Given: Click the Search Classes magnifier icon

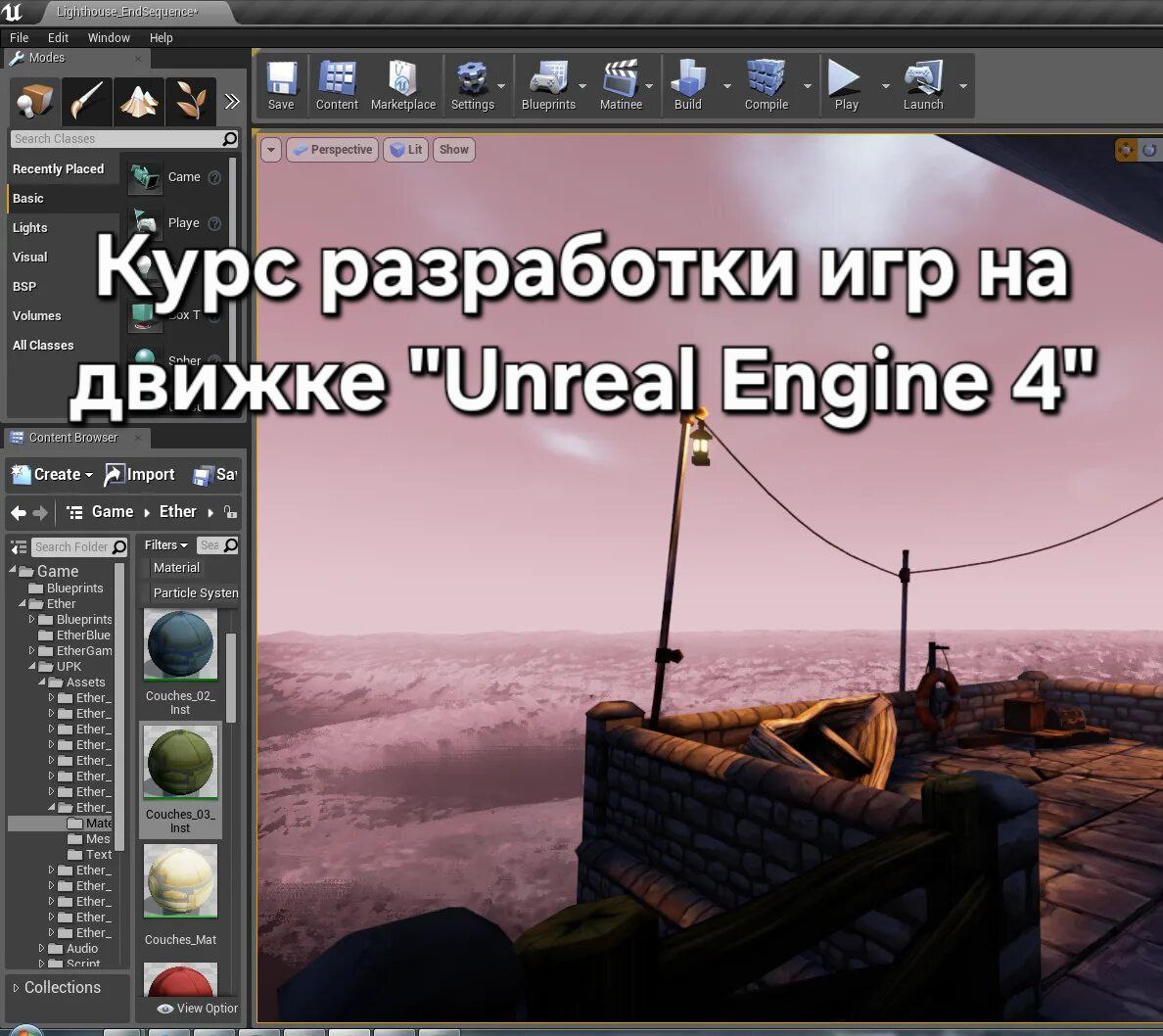Looking at the screenshot, I should 230,138.
